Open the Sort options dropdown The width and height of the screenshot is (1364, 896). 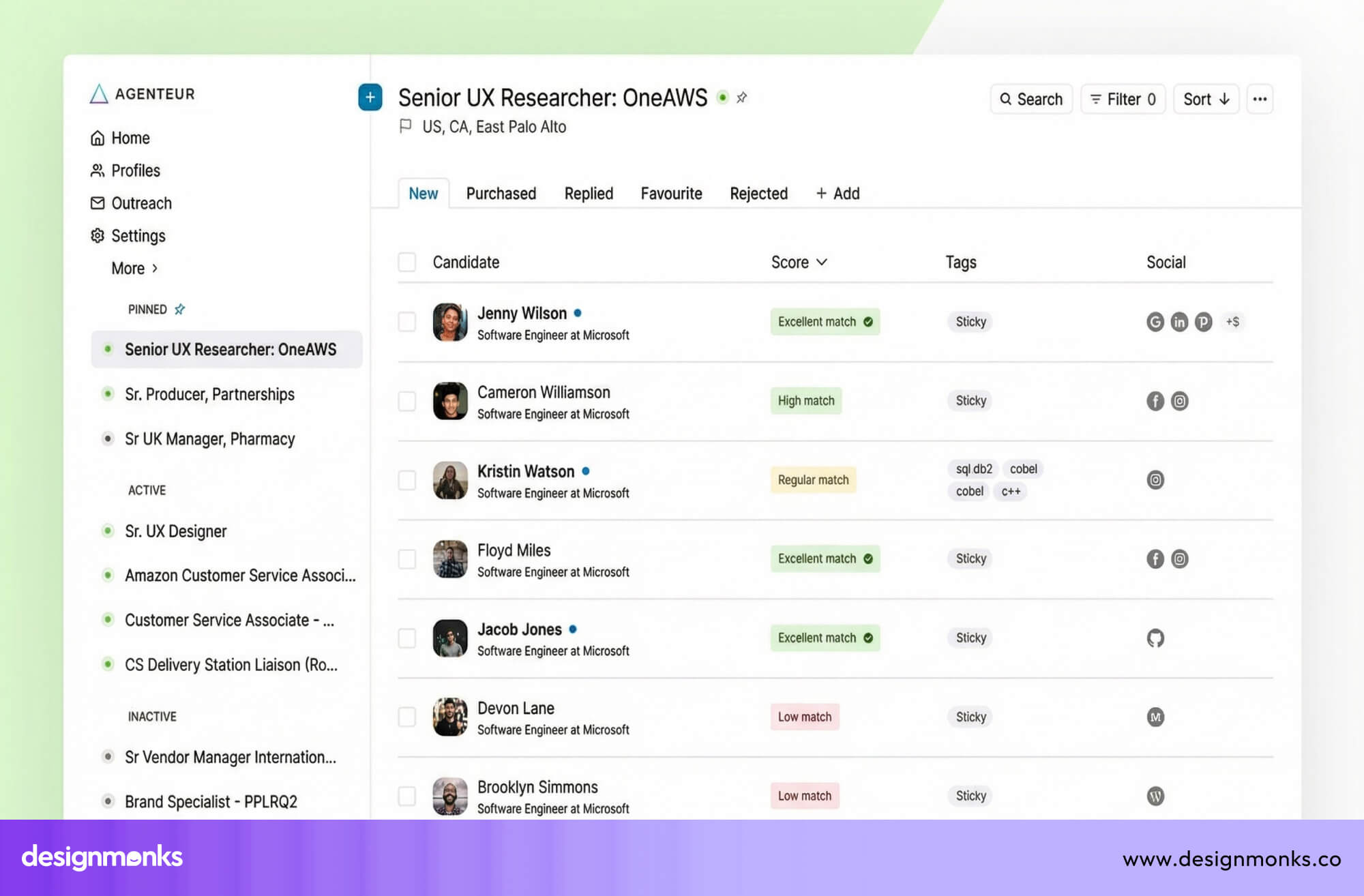pos(1205,99)
